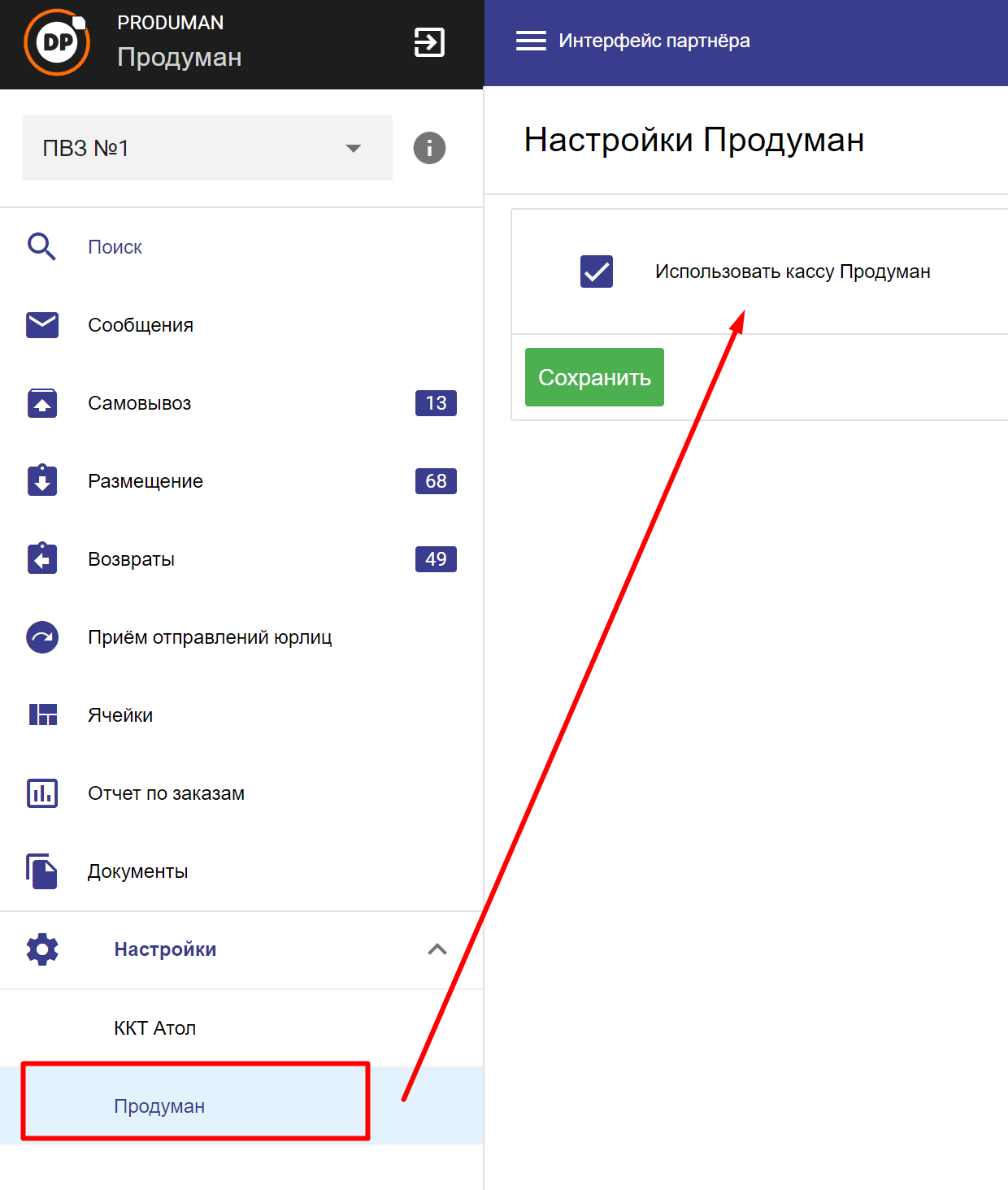Click the Документы files icon
The height and width of the screenshot is (1190, 1008).
41,871
